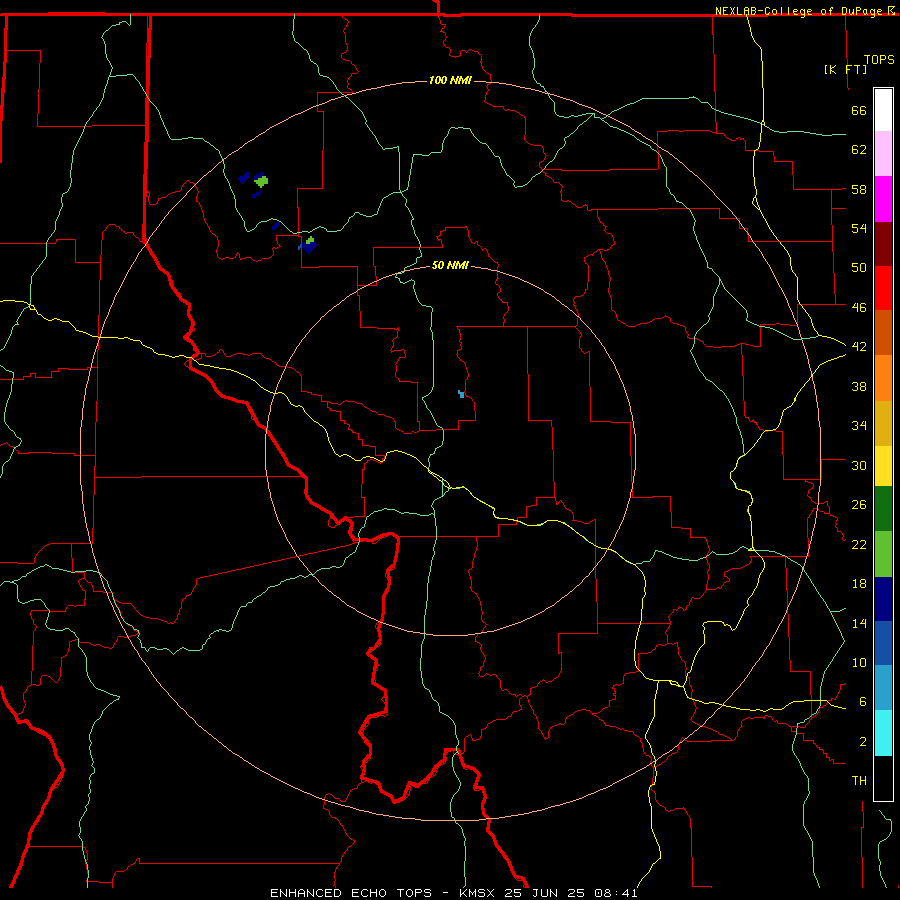Click the small light-blue echo inside 50 NMI ring

tap(461, 394)
